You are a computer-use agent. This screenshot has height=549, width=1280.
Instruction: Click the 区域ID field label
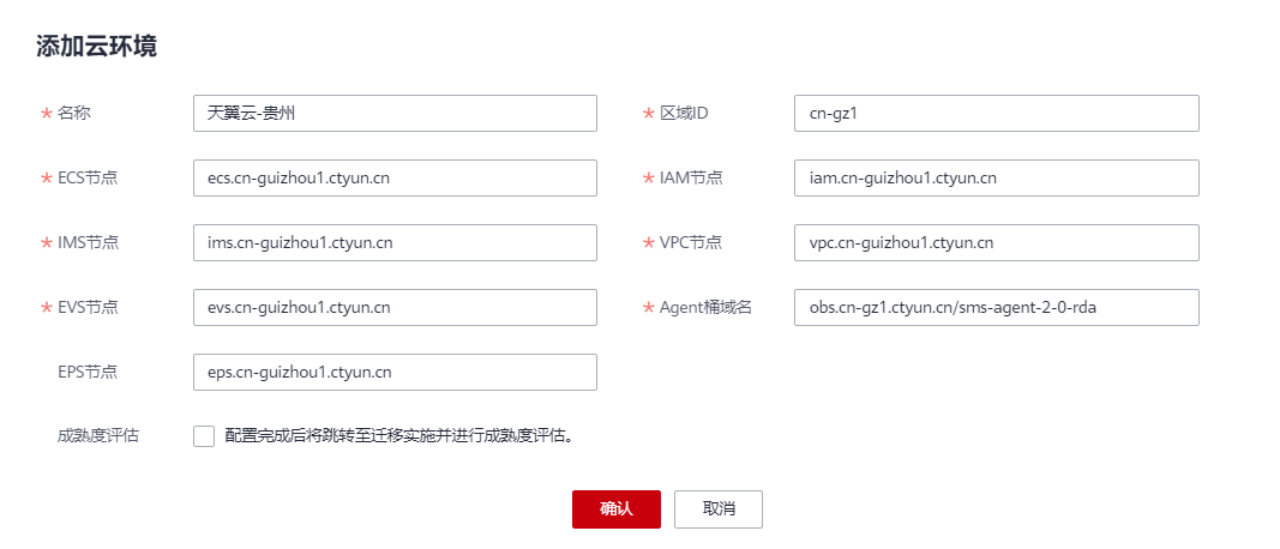[x=684, y=113]
